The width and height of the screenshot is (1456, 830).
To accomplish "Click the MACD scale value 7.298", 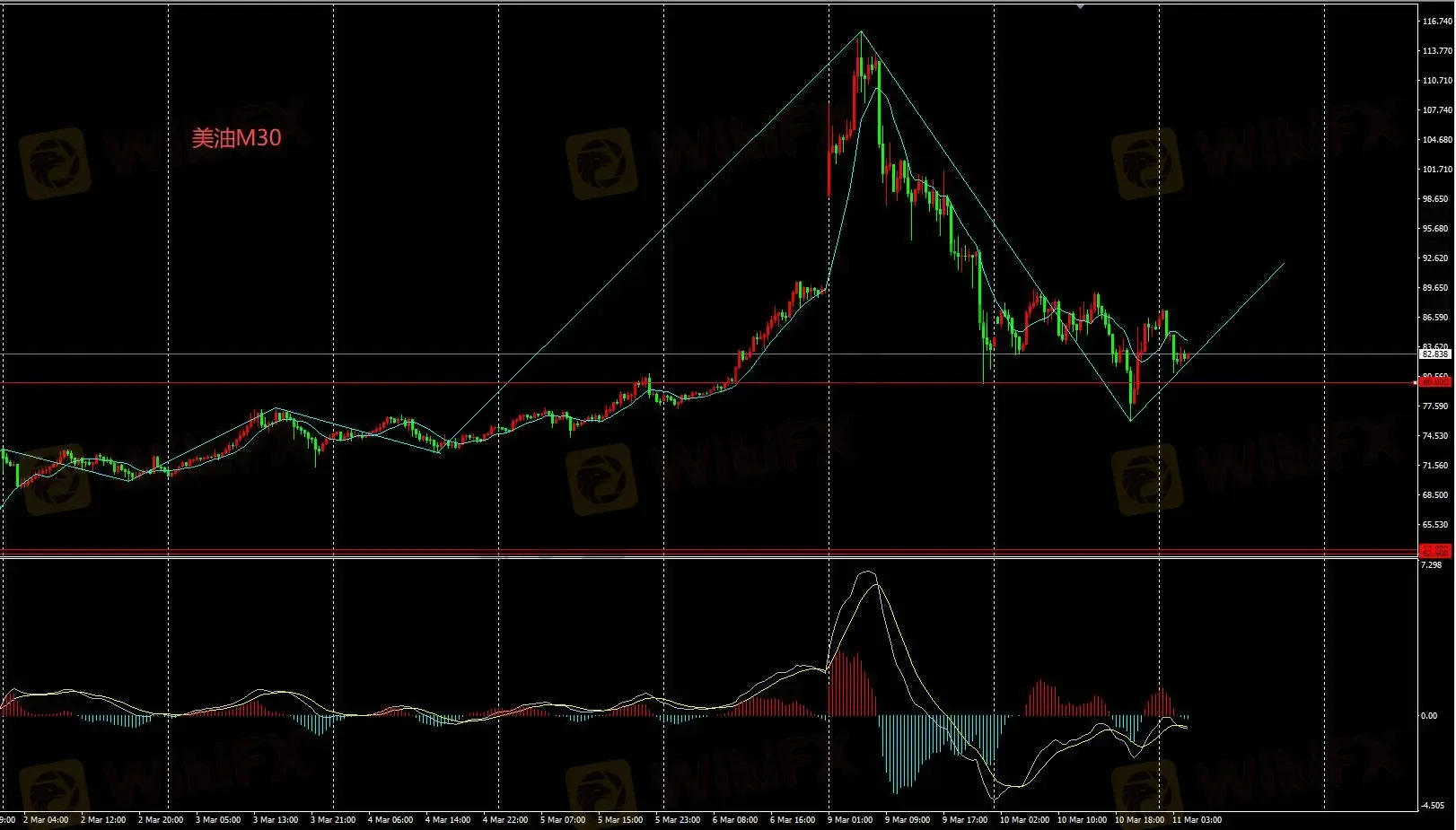I will [x=1433, y=565].
